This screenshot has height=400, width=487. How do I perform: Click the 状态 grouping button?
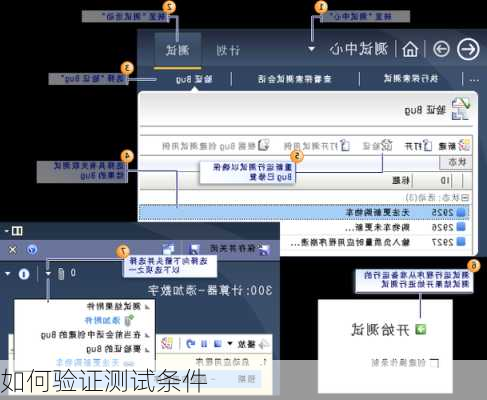pyautogui.click(x=456, y=162)
